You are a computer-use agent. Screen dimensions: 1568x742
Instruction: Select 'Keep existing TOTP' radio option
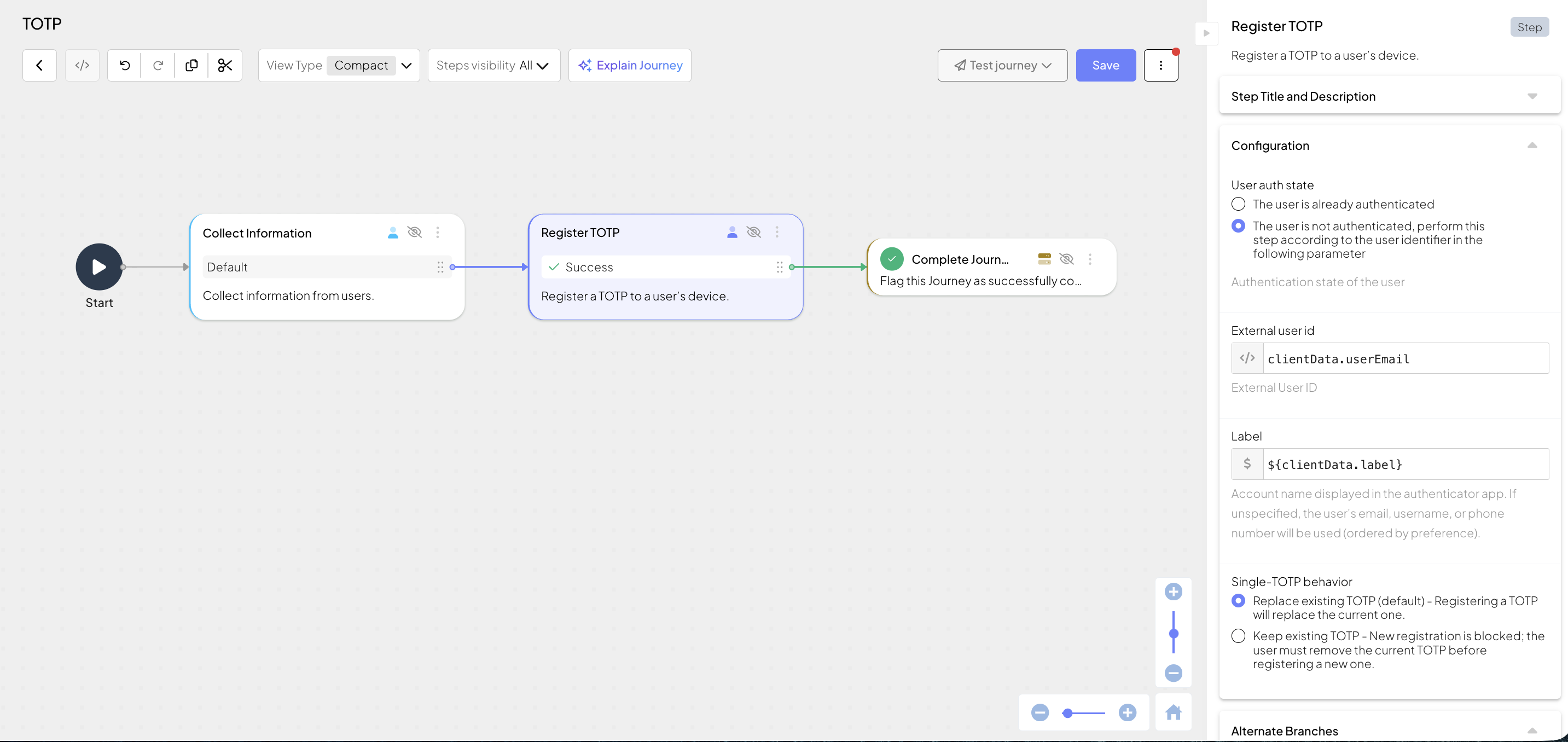pyautogui.click(x=1238, y=636)
